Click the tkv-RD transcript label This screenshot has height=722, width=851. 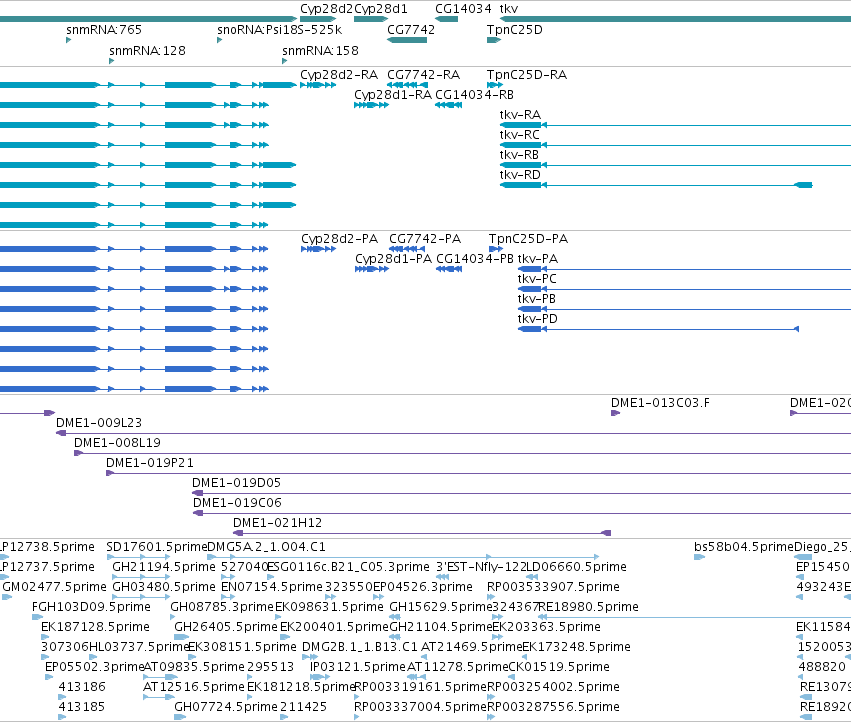pos(520,175)
